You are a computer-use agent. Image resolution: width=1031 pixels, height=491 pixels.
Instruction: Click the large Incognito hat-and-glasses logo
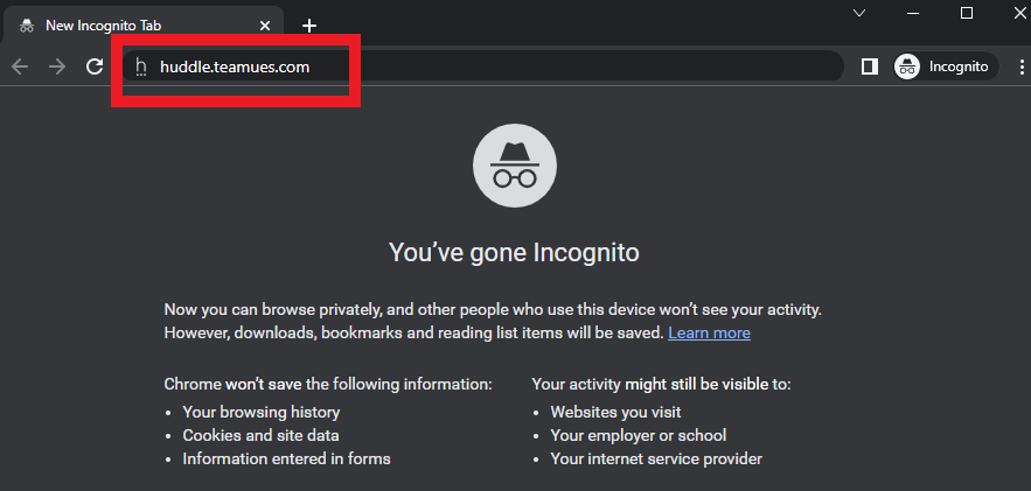[514, 166]
